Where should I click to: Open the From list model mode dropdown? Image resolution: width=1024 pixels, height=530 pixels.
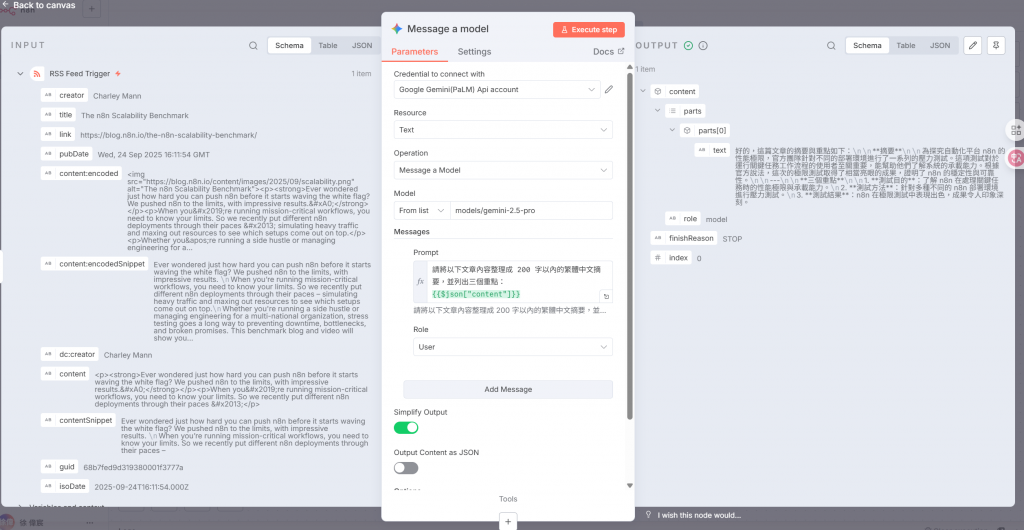point(421,210)
